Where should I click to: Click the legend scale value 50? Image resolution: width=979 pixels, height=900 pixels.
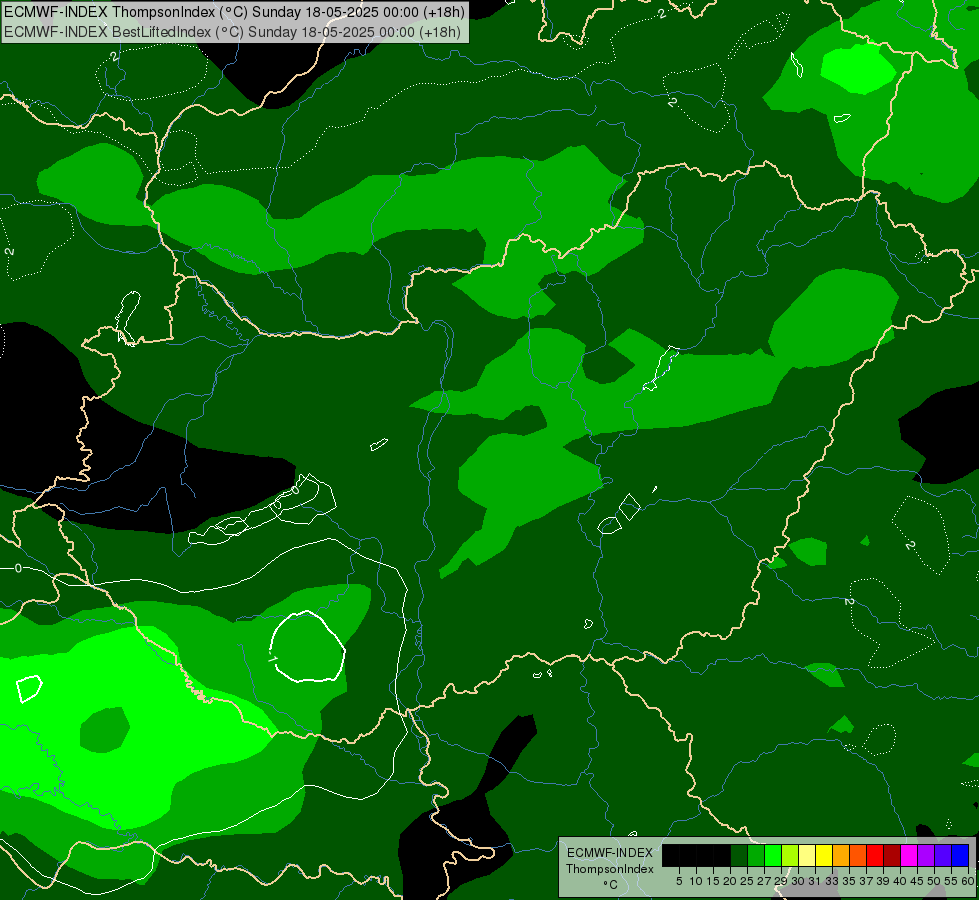935,881
